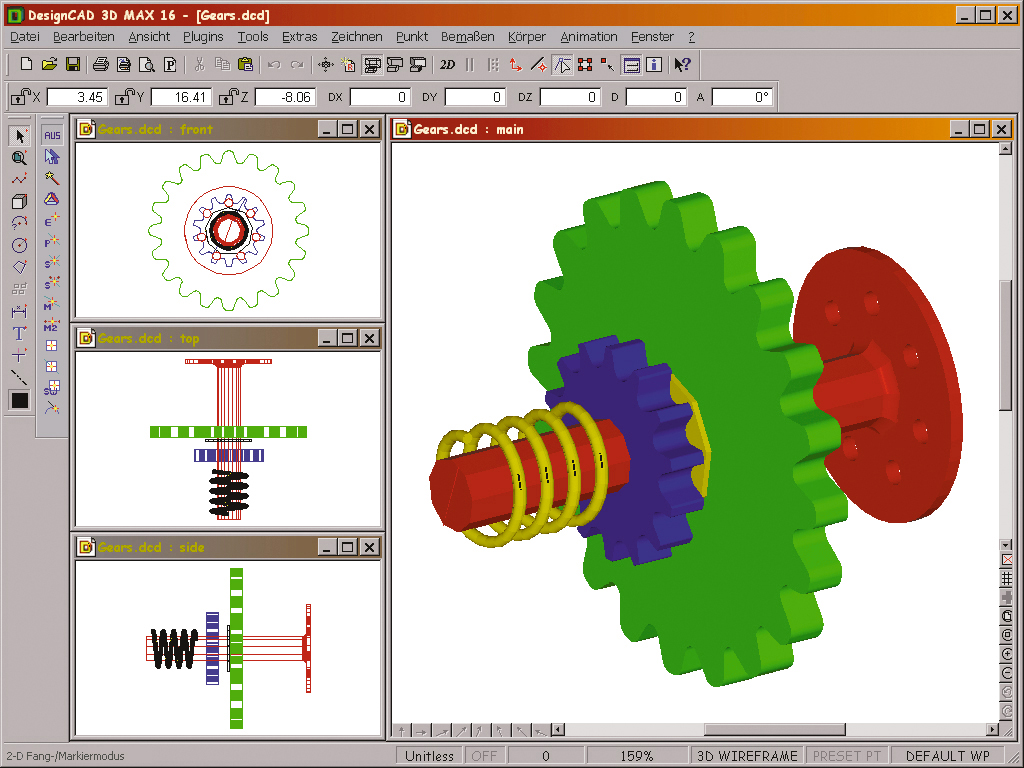Viewport: 1024px width, 768px height.
Task: Click the DX coordinate input field
Action: coord(378,97)
